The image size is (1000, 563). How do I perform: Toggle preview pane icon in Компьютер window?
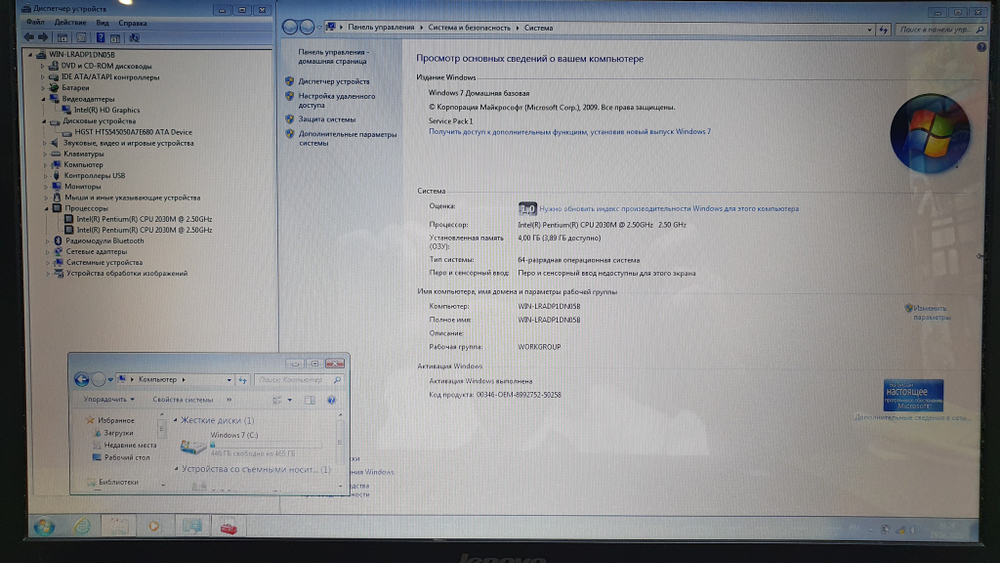[309, 400]
